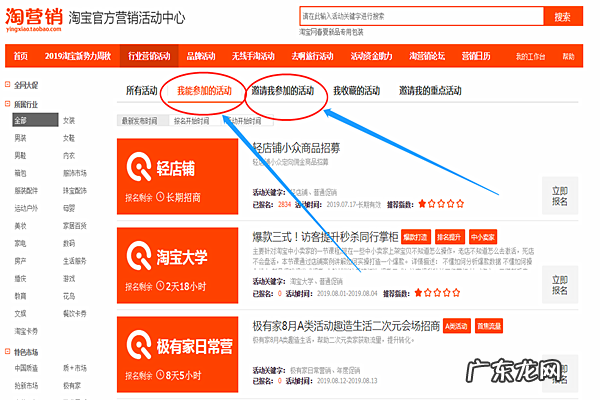Viewport: 600px width, 400px height.
Task: Visit 淘营销论坛 from the nav bar
Action: pos(427,56)
